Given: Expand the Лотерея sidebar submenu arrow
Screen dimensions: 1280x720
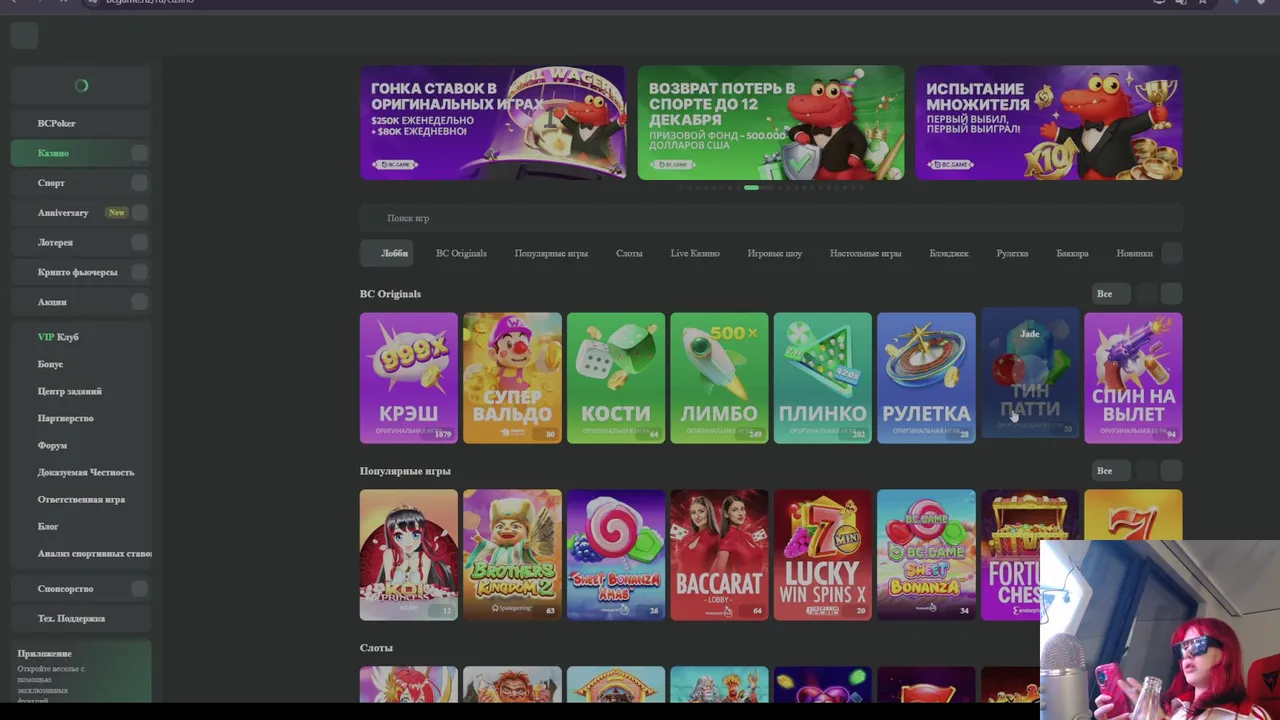Looking at the screenshot, I should [139, 242].
